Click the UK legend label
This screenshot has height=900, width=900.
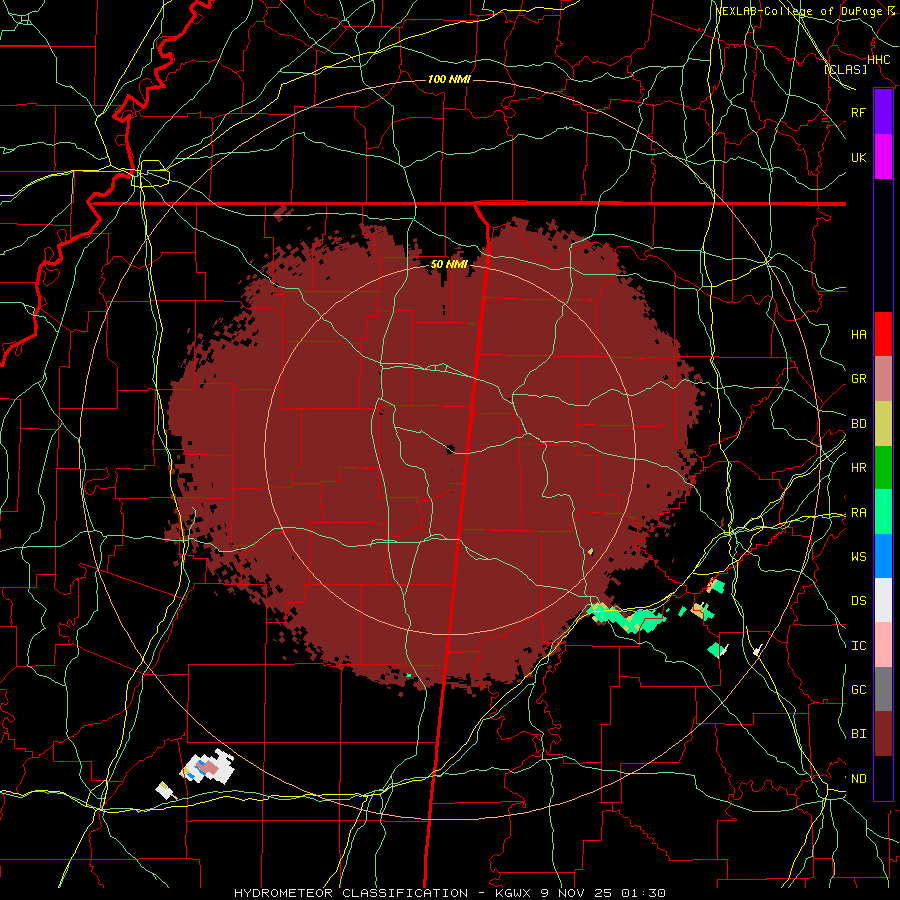click(858, 157)
